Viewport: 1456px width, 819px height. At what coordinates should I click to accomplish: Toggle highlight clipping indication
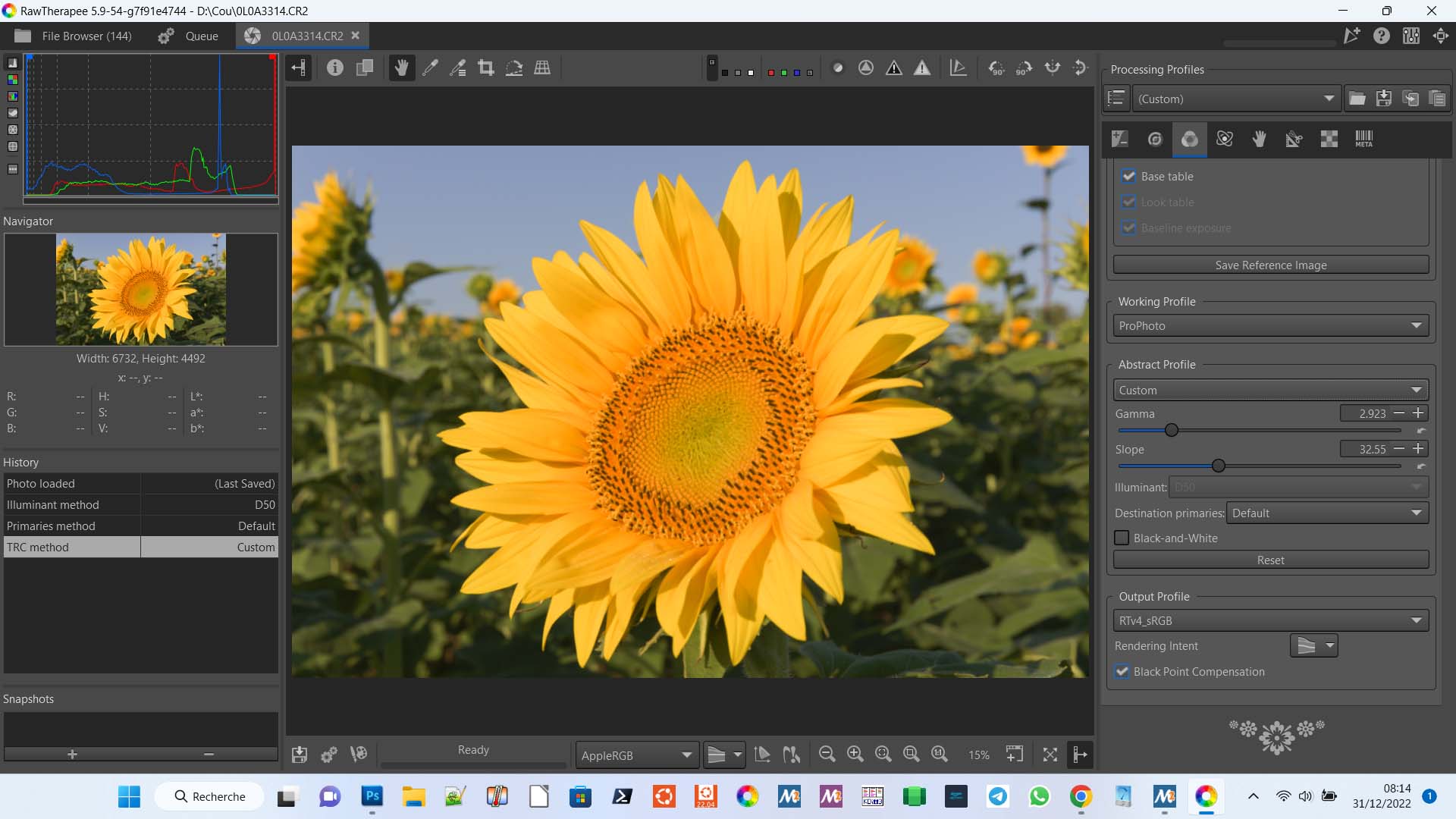(x=922, y=68)
